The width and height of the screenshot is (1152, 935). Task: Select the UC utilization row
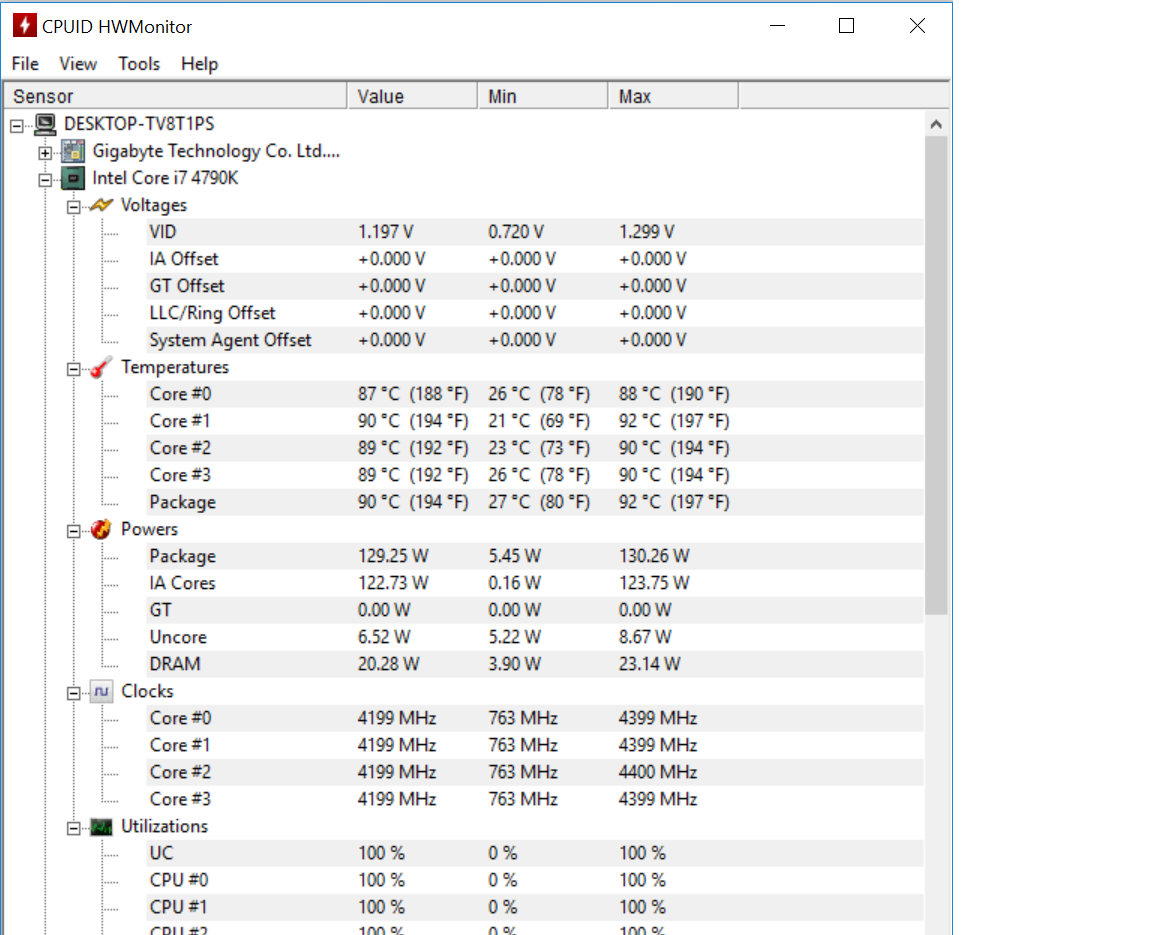coord(535,853)
